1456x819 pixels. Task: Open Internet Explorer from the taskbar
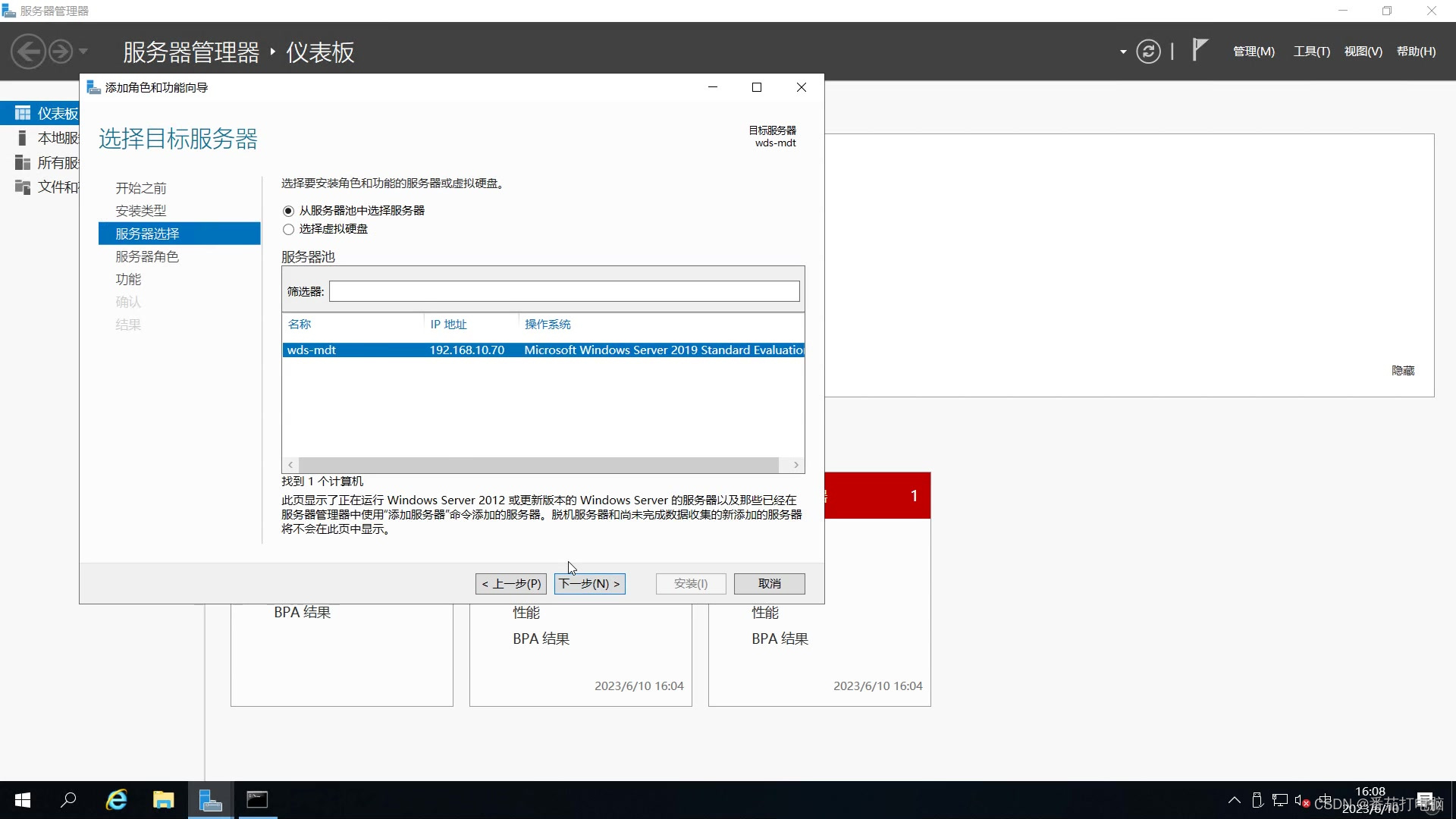click(116, 800)
